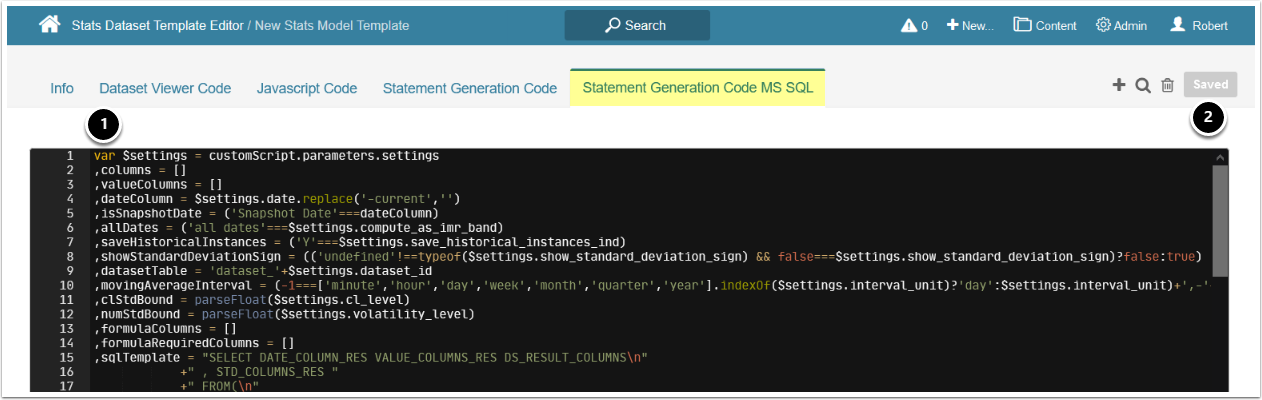
Task: Go to Statement Generation Code tab
Action: (469, 88)
